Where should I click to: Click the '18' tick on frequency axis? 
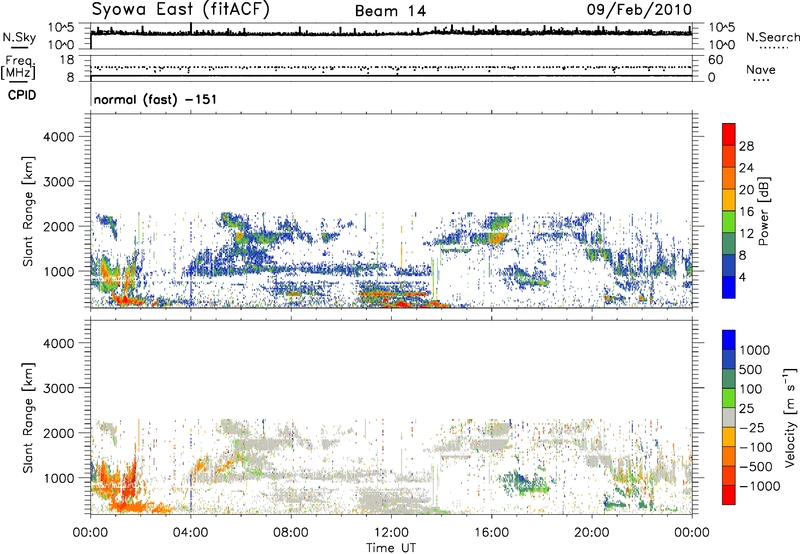click(67, 60)
